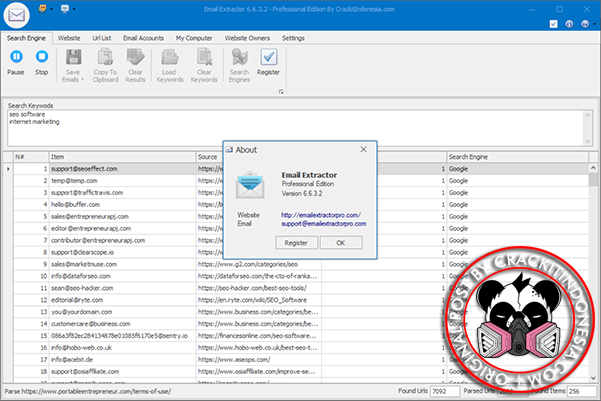Click the application mail logo button

coord(16,15)
